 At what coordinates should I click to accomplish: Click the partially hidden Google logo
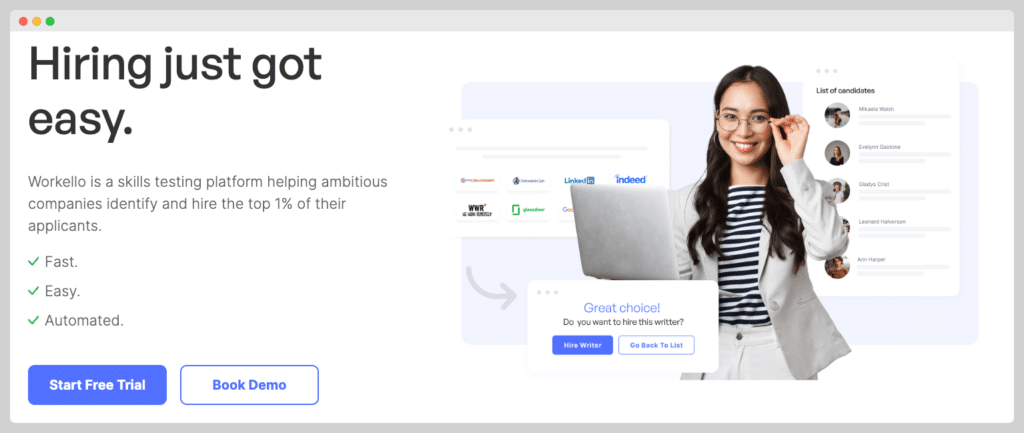point(566,210)
